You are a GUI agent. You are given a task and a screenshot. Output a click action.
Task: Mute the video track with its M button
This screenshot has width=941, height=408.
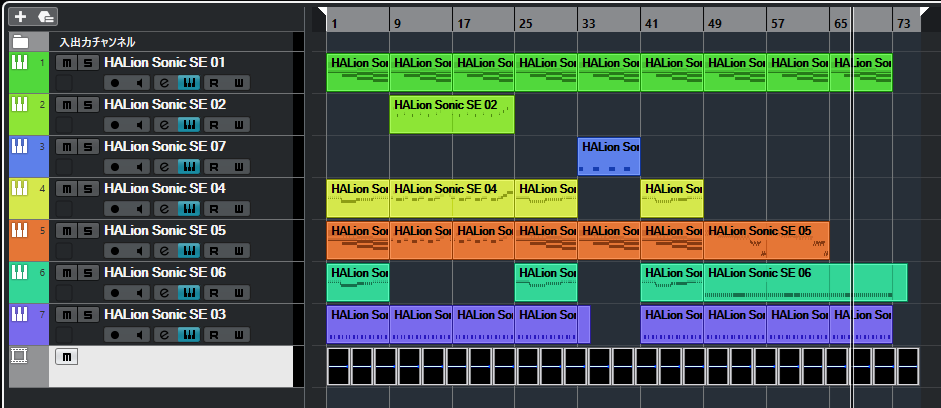tap(66, 357)
